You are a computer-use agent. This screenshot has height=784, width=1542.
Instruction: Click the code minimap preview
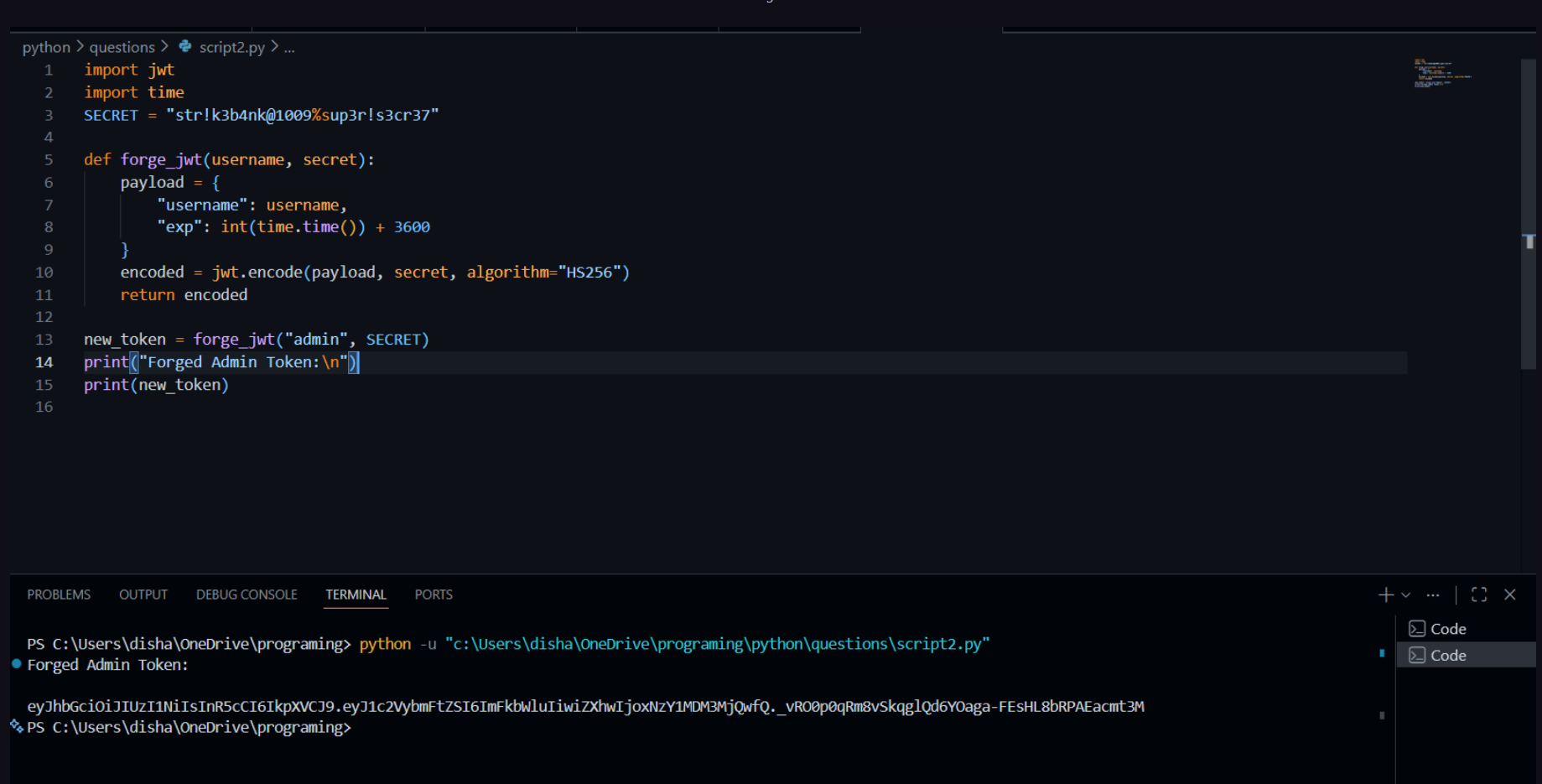coord(1442,74)
